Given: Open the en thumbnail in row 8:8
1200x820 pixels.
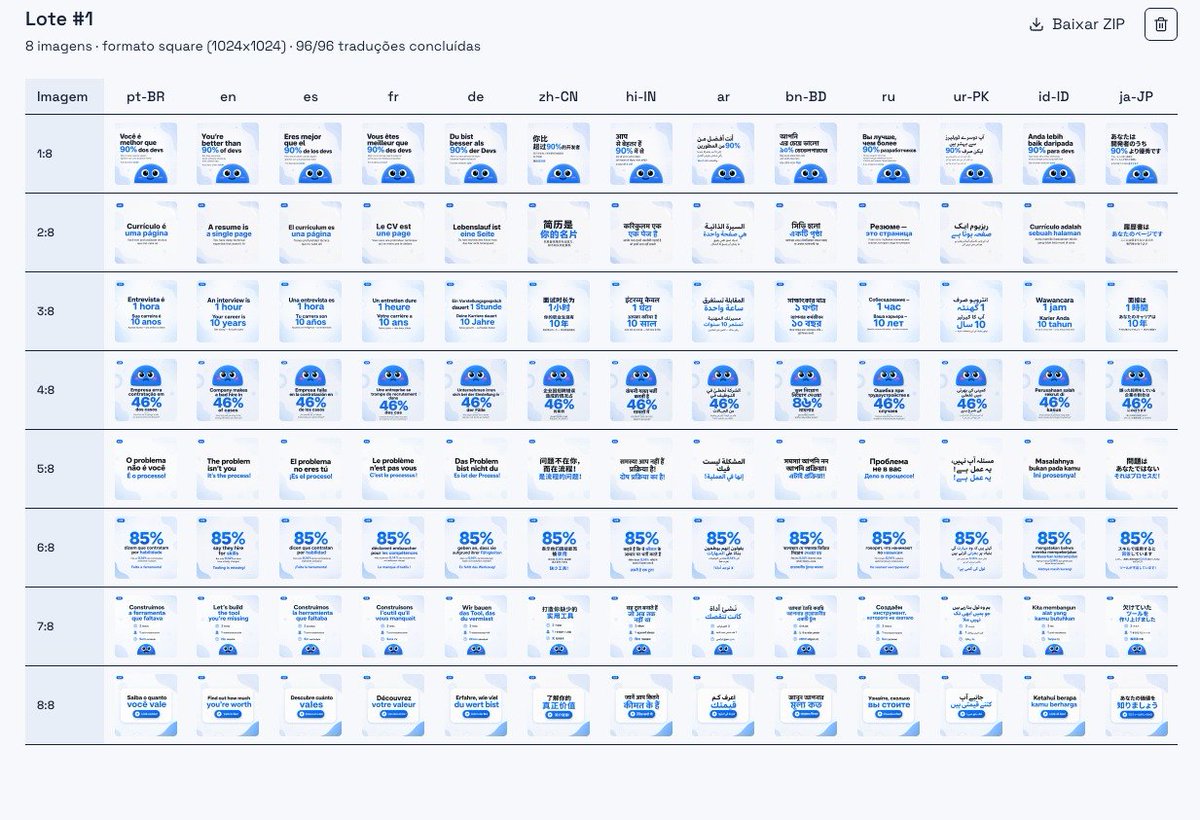Looking at the screenshot, I should (228, 706).
